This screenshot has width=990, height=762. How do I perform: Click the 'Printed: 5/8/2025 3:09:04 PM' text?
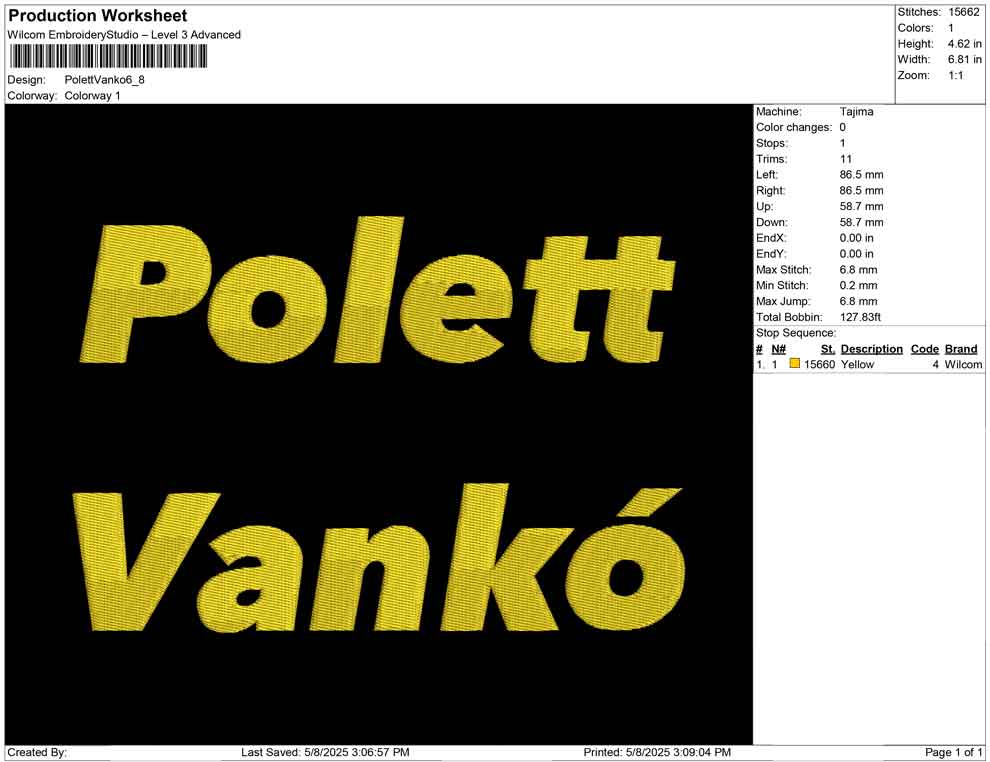tap(657, 752)
